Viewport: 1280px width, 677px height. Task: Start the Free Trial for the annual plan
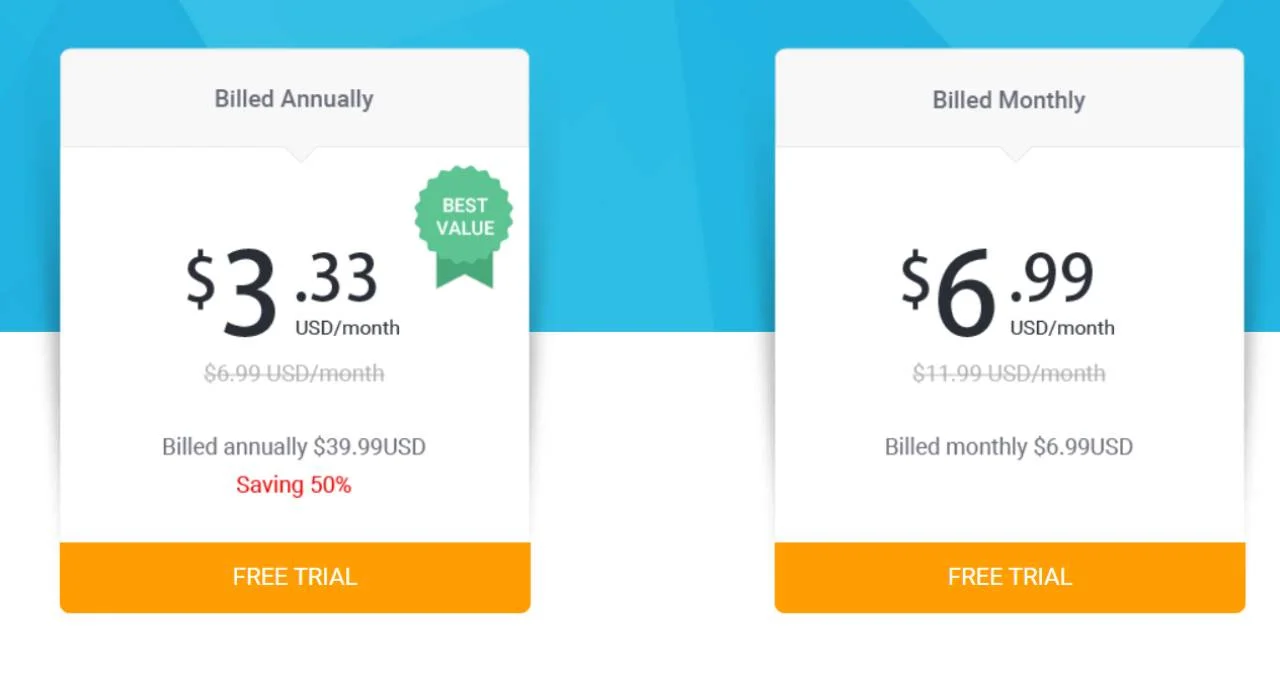pos(295,577)
